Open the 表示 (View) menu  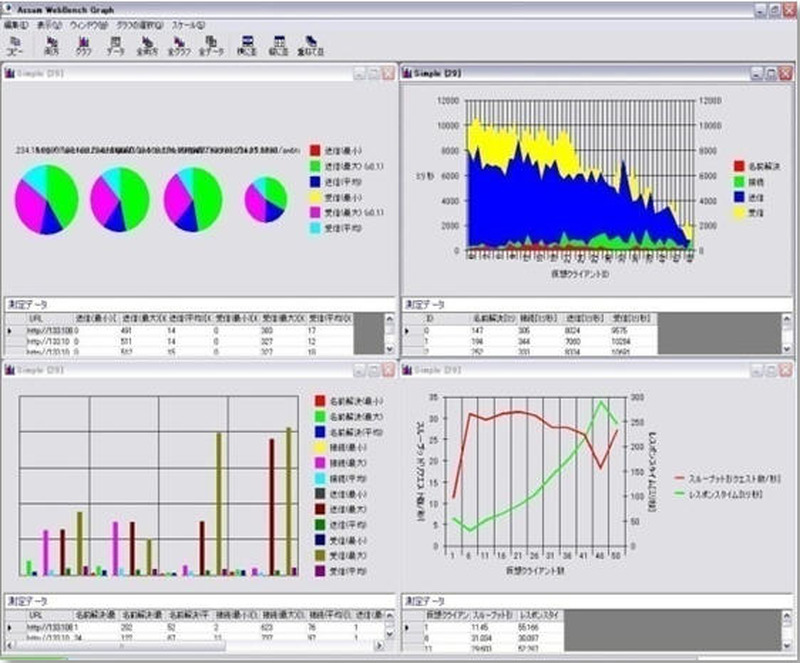coord(49,25)
